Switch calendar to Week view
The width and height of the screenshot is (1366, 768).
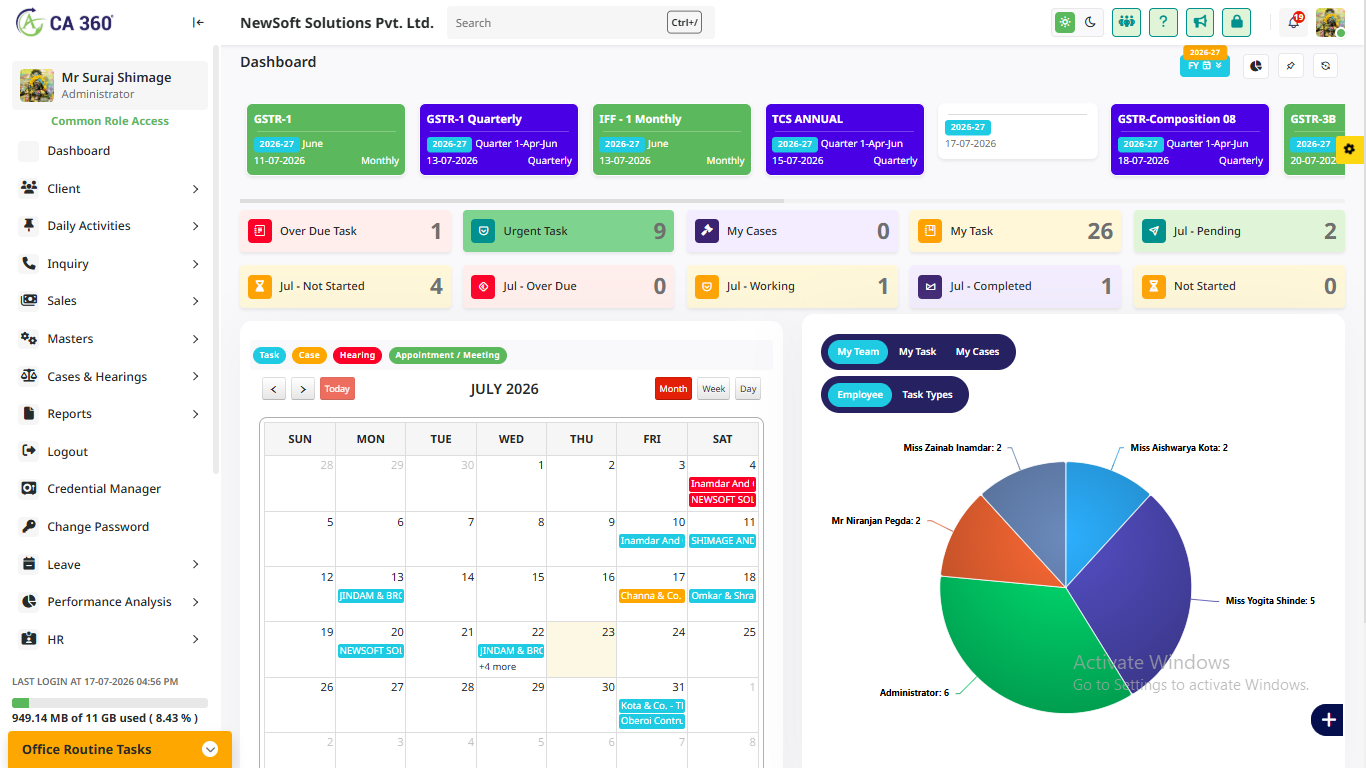click(713, 389)
